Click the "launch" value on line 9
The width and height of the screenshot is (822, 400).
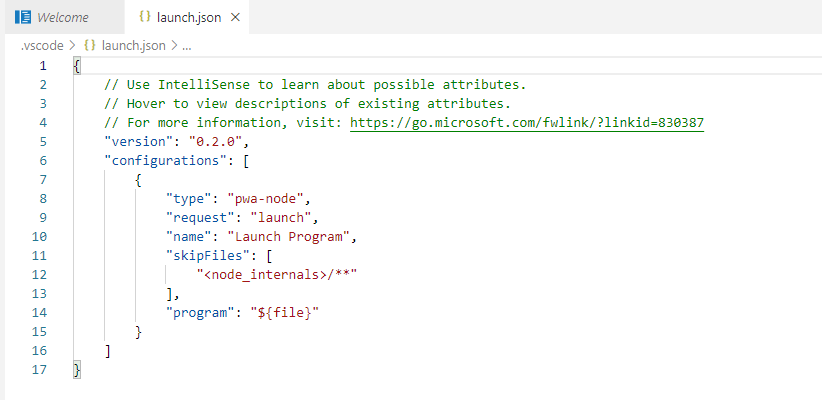tap(280, 218)
